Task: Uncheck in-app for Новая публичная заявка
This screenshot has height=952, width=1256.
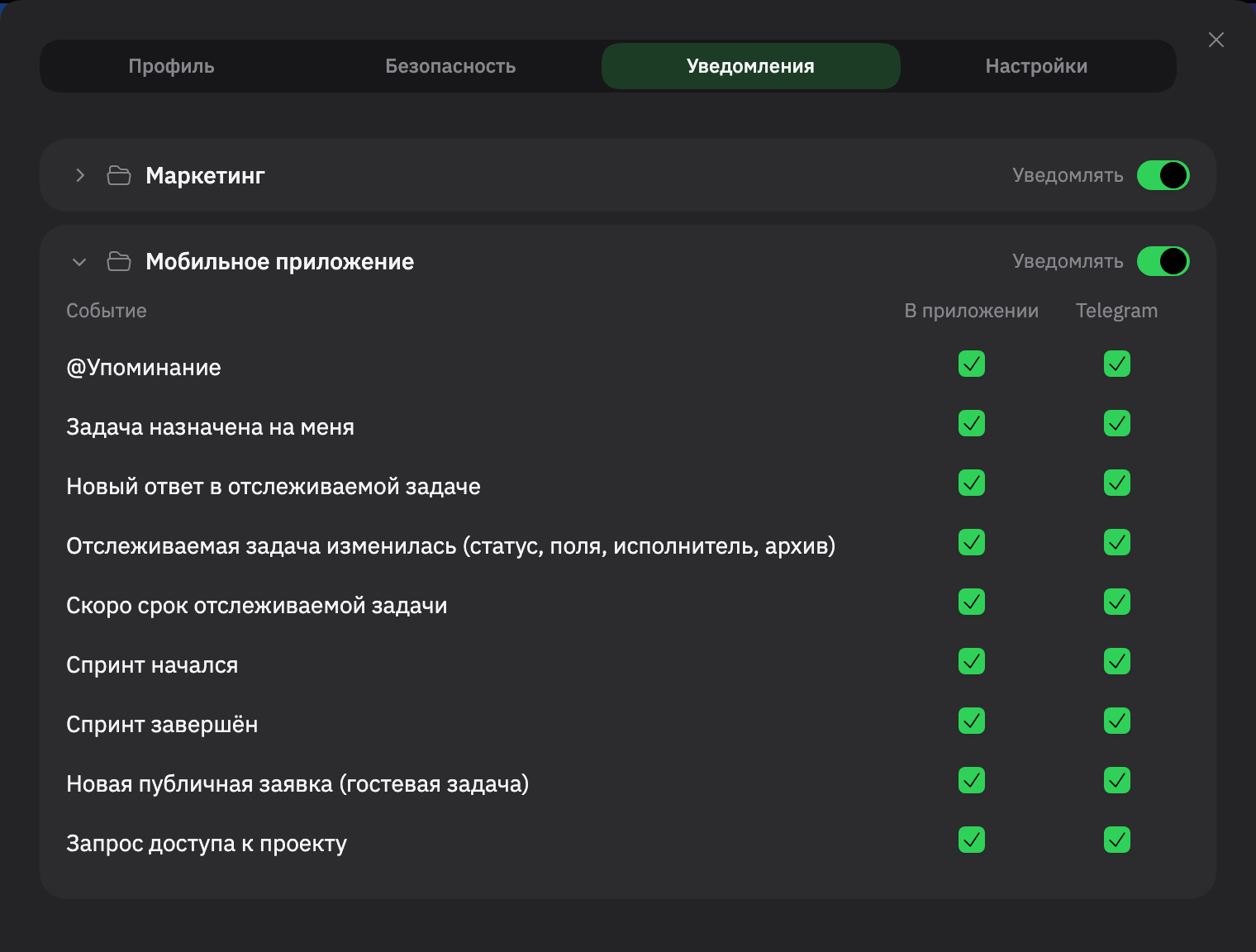Action: pyautogui.click(x=972, y=780)
